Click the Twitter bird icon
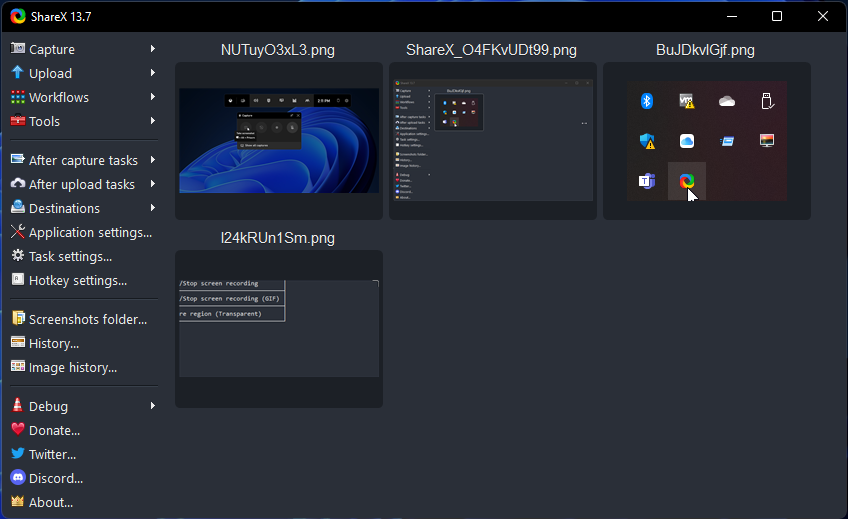The height and width of the screenshot is (519, 848). coord(18,453)
